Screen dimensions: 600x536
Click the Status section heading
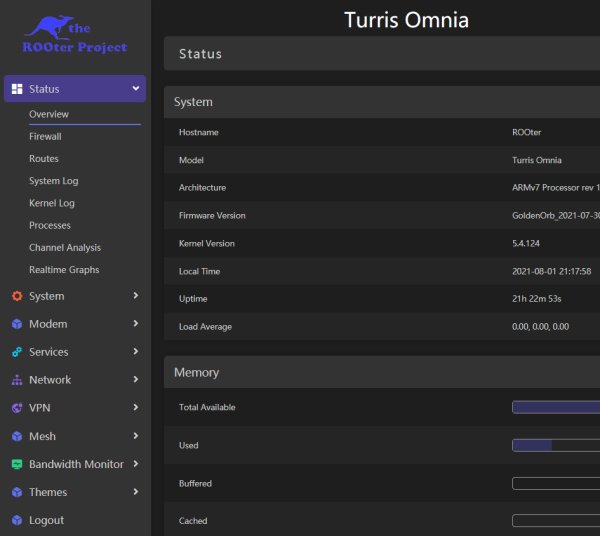pos(201,54)
